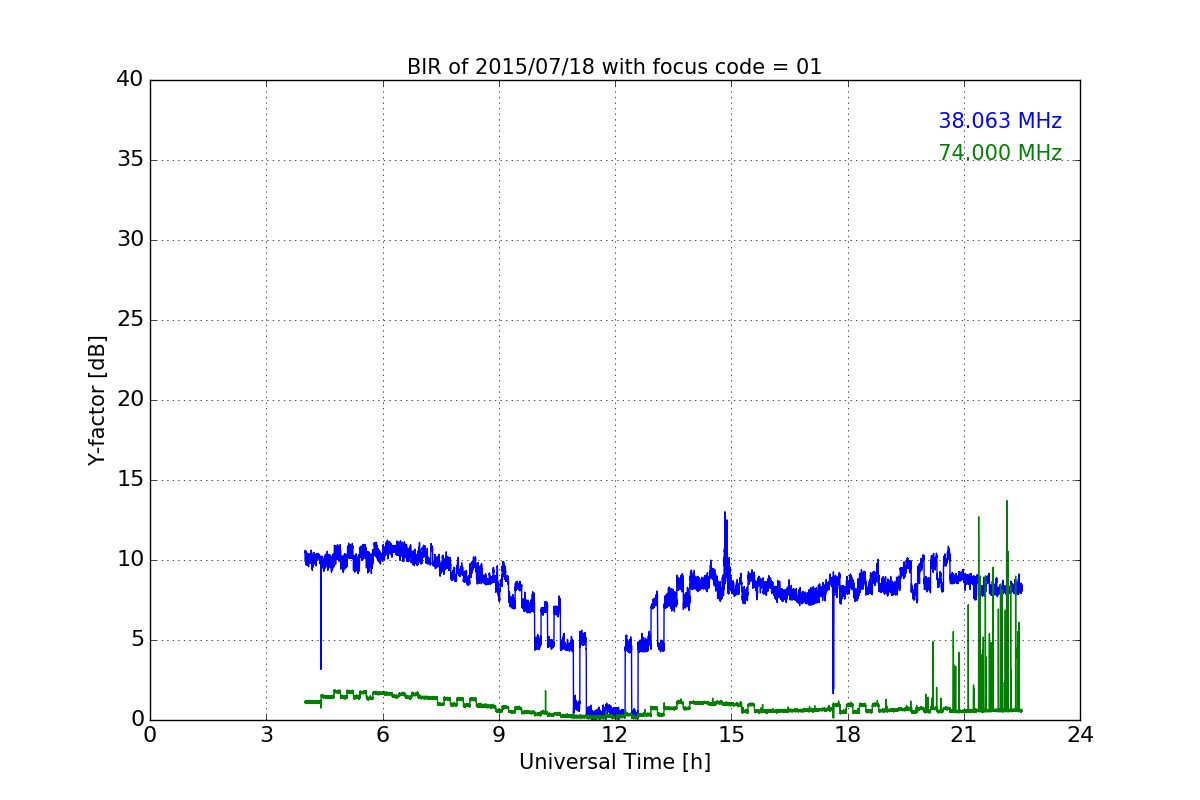
Task: Click the plot title "BIR of 2015/07/18 with focus code = 01"
Action: (614, 67)
